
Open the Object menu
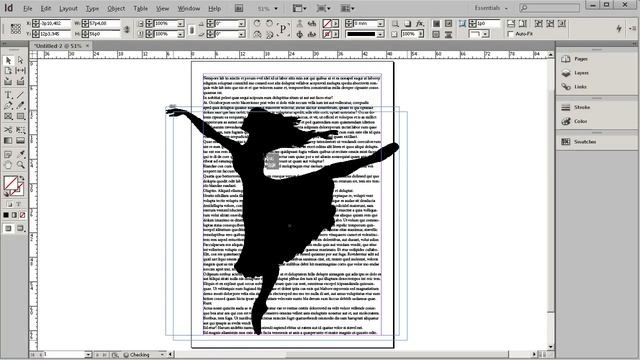[116, 8]
